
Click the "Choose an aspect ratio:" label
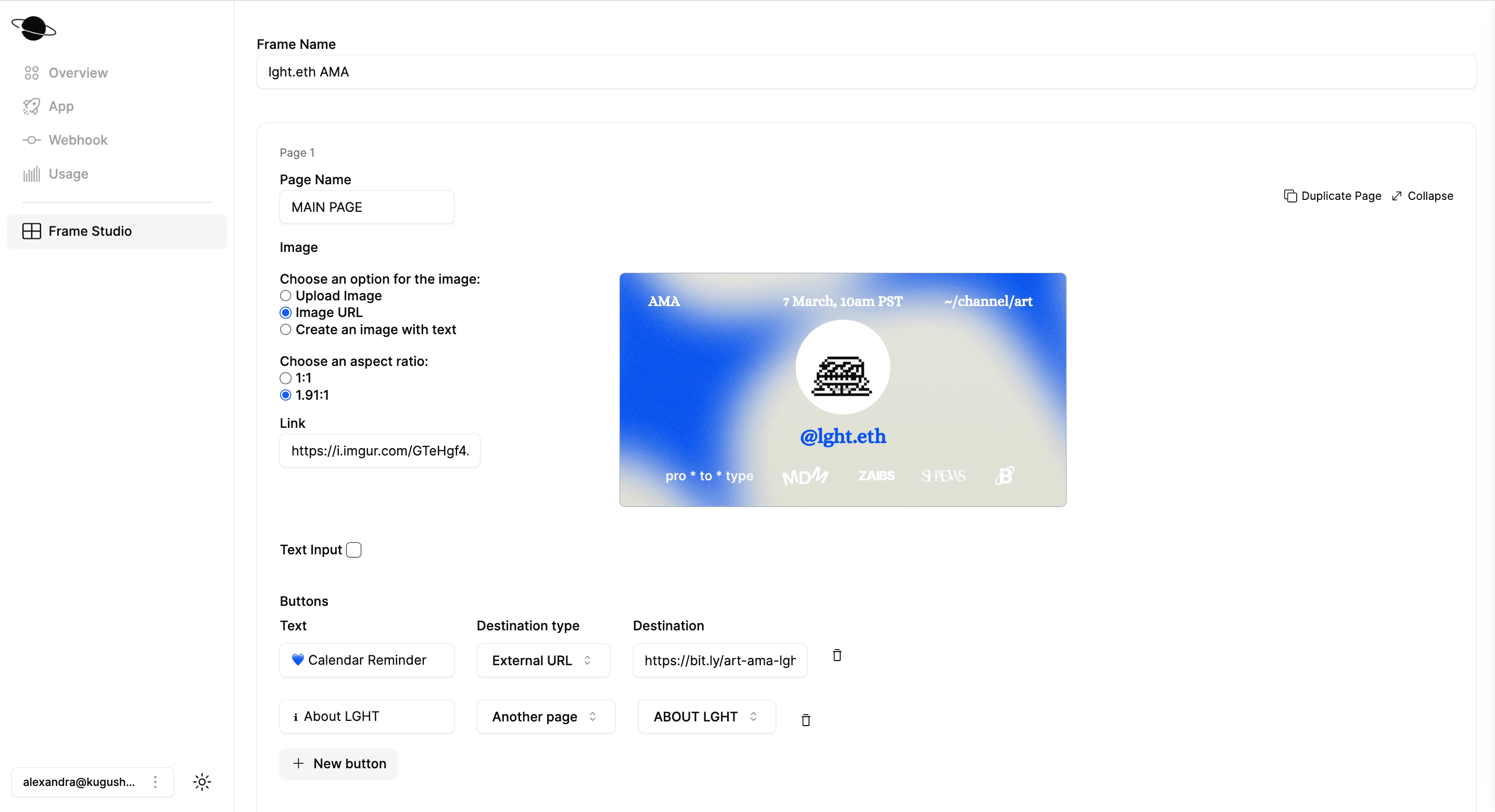[354, 362]
